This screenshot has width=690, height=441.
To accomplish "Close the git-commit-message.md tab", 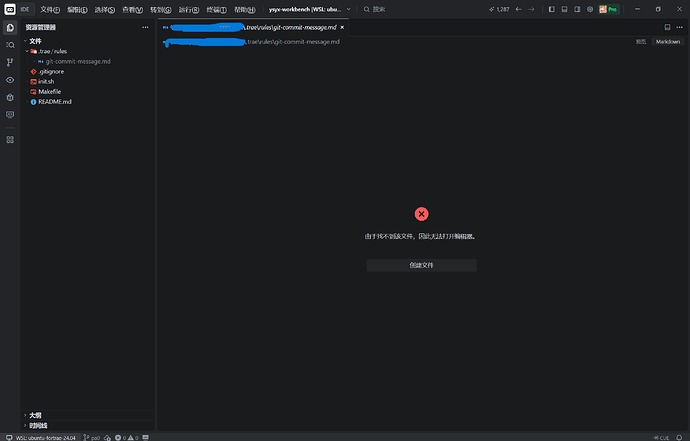I will [342, 27].
